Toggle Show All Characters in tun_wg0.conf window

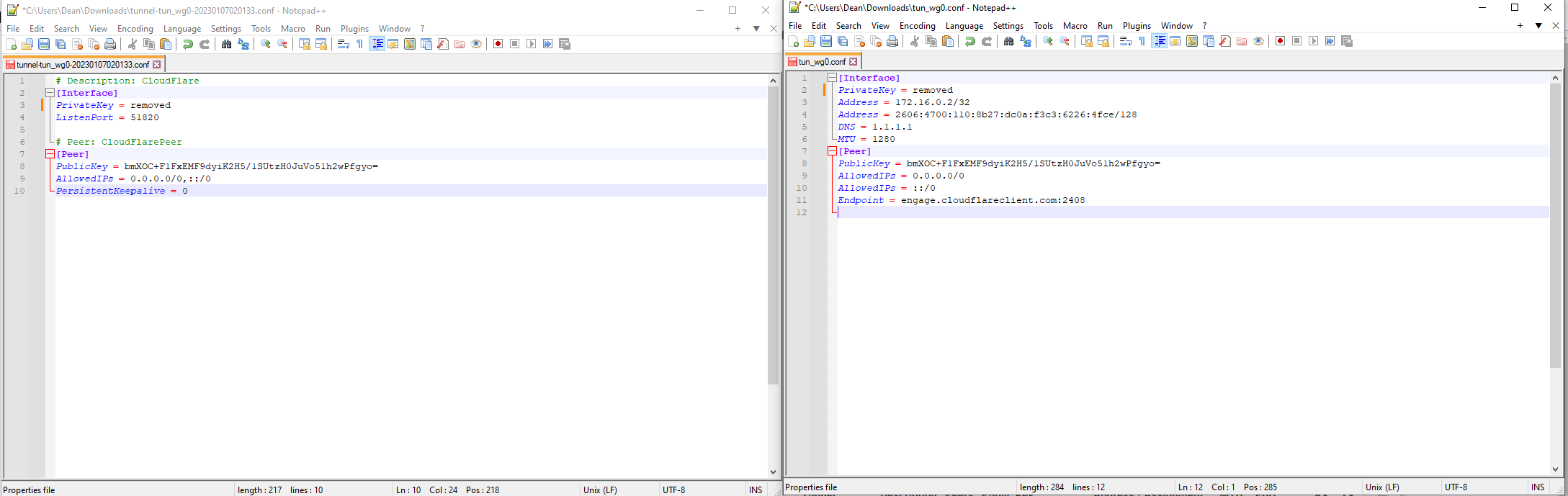(x=1142, y=42)
